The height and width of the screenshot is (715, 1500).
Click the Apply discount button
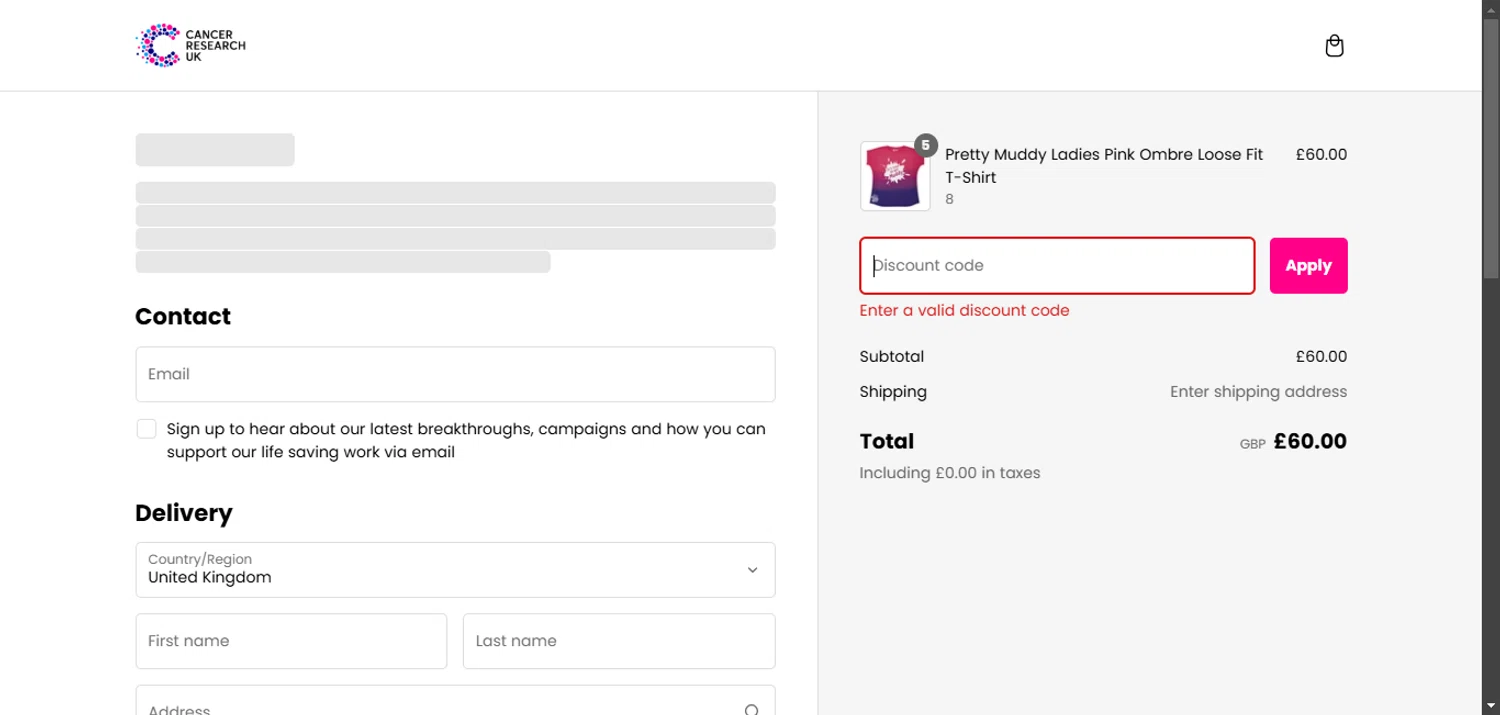1308,266
